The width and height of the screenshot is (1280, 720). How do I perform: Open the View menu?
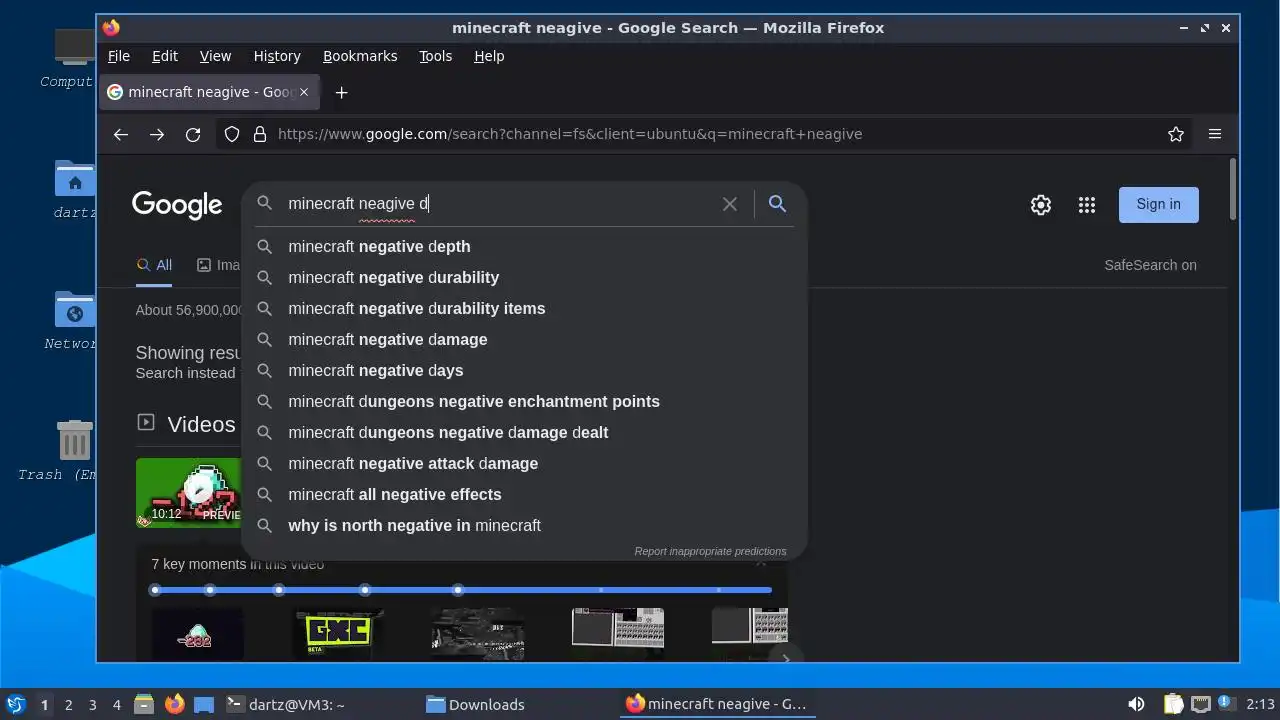click(x=215, y=56)
